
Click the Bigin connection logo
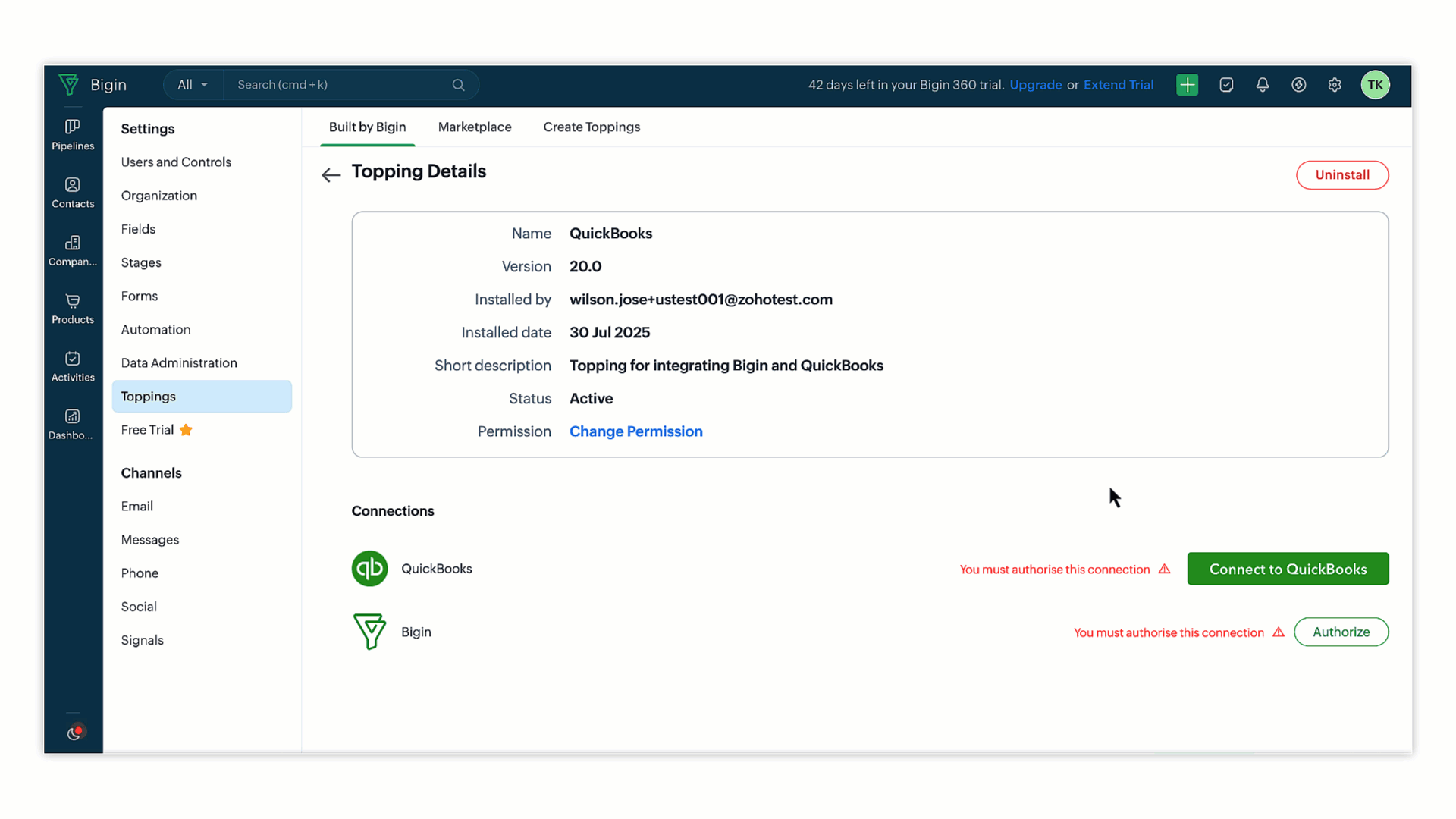[x=369, y=632]
